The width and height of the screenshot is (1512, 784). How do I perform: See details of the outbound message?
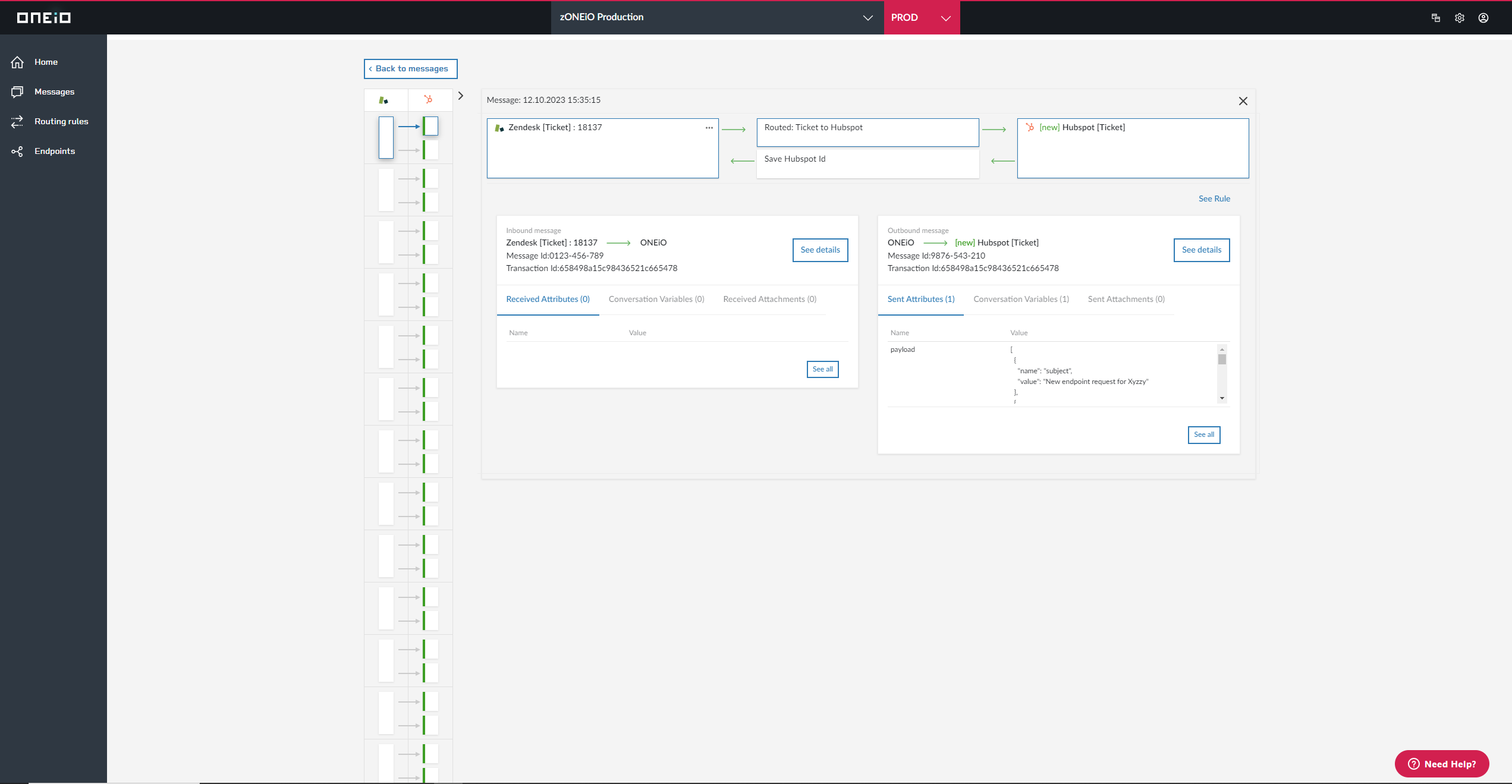(x=1202, y=250)
